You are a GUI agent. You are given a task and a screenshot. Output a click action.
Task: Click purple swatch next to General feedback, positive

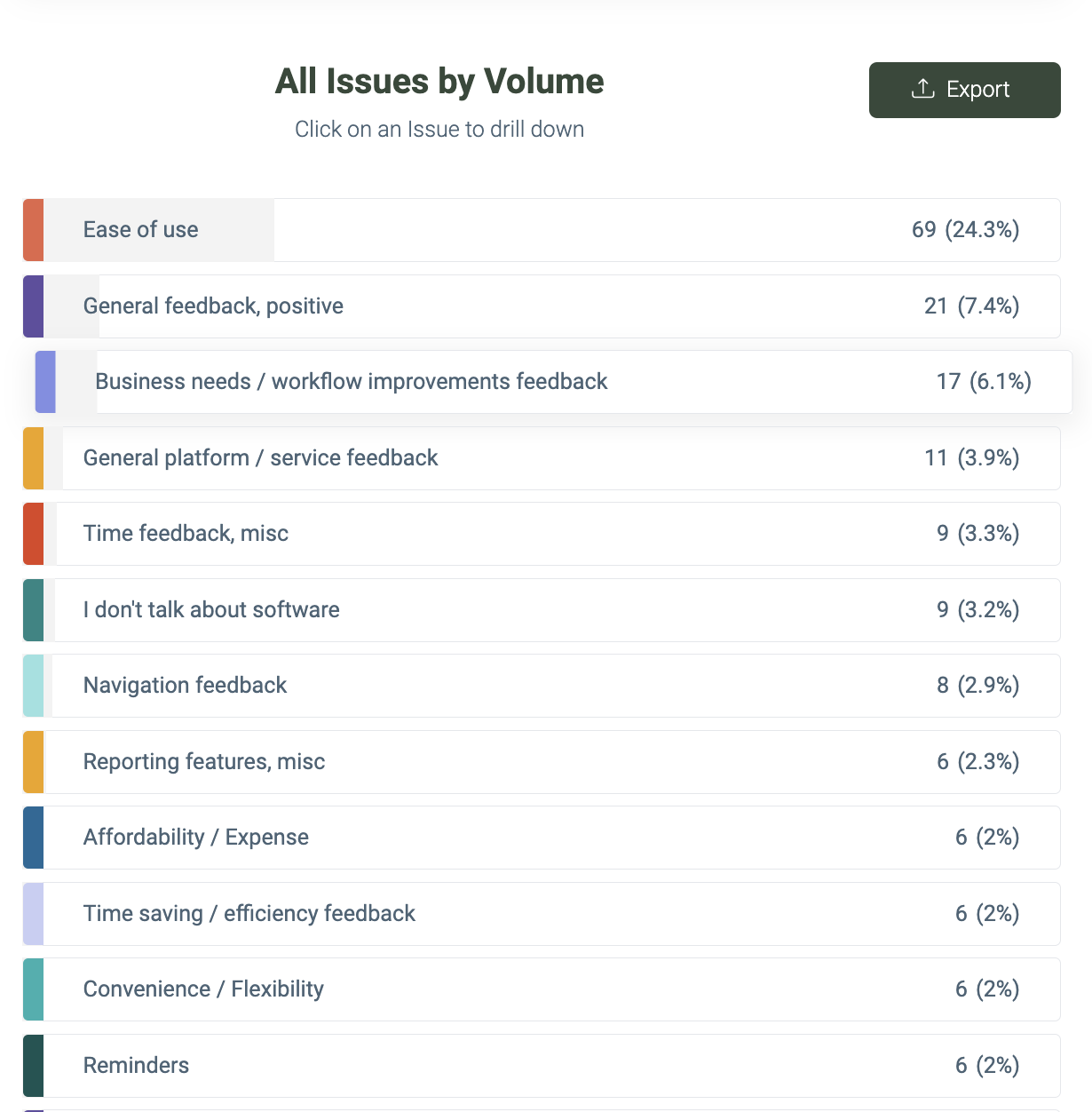[33, 306]
